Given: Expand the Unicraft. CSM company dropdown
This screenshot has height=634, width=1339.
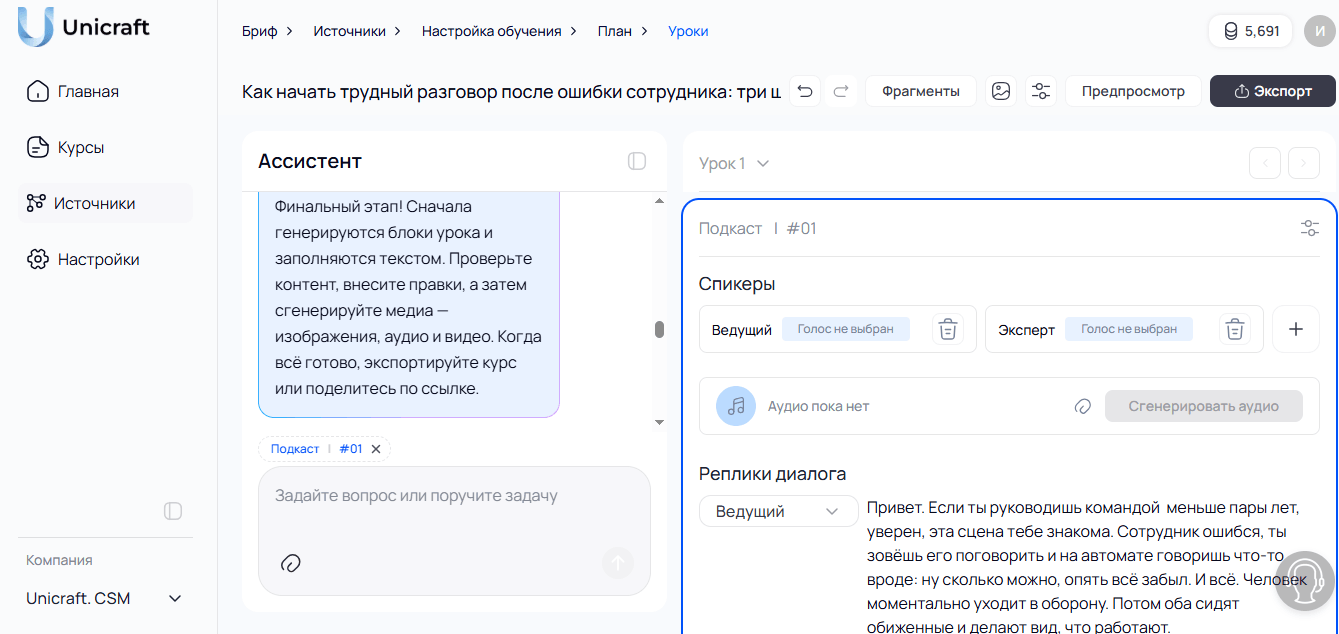Looking at the screenshot, I should tap(105, 598).
